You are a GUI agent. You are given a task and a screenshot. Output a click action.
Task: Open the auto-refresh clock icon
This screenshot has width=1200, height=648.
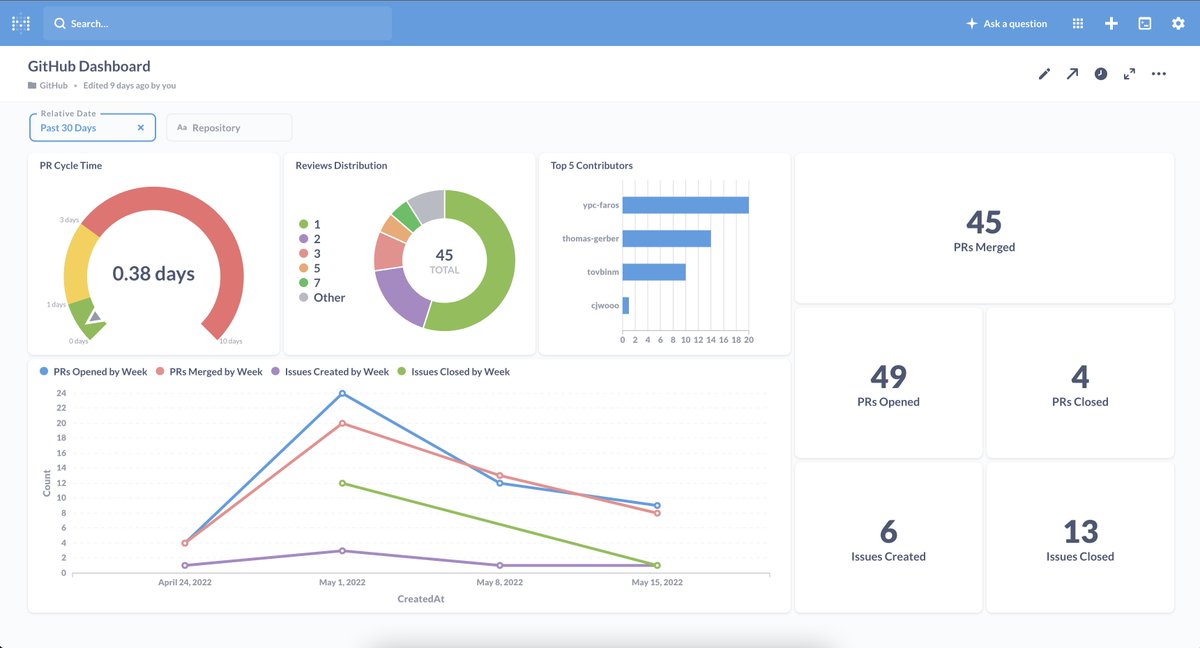pyautogui.click(x=1101, y=73)
